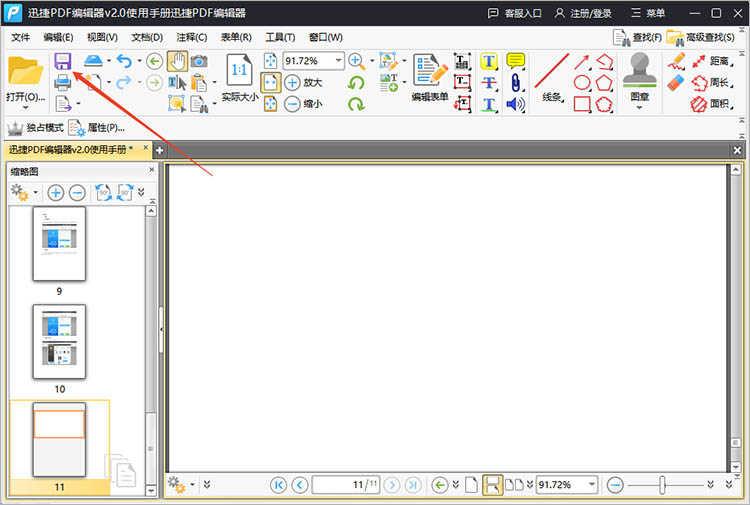
Task: Open the bottom bar zoom percentage dropdown
Action: [x=592, y=484]
